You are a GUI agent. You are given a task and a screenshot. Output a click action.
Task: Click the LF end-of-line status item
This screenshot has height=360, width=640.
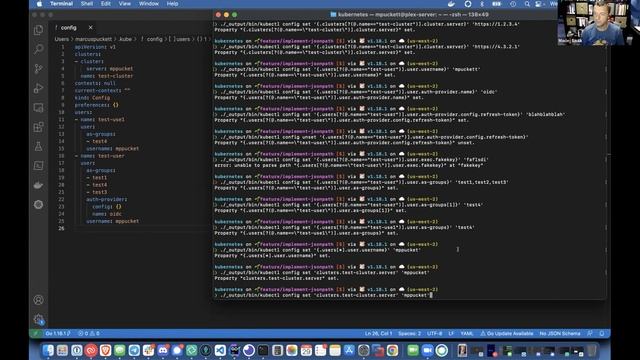click(x=451, y=333)
